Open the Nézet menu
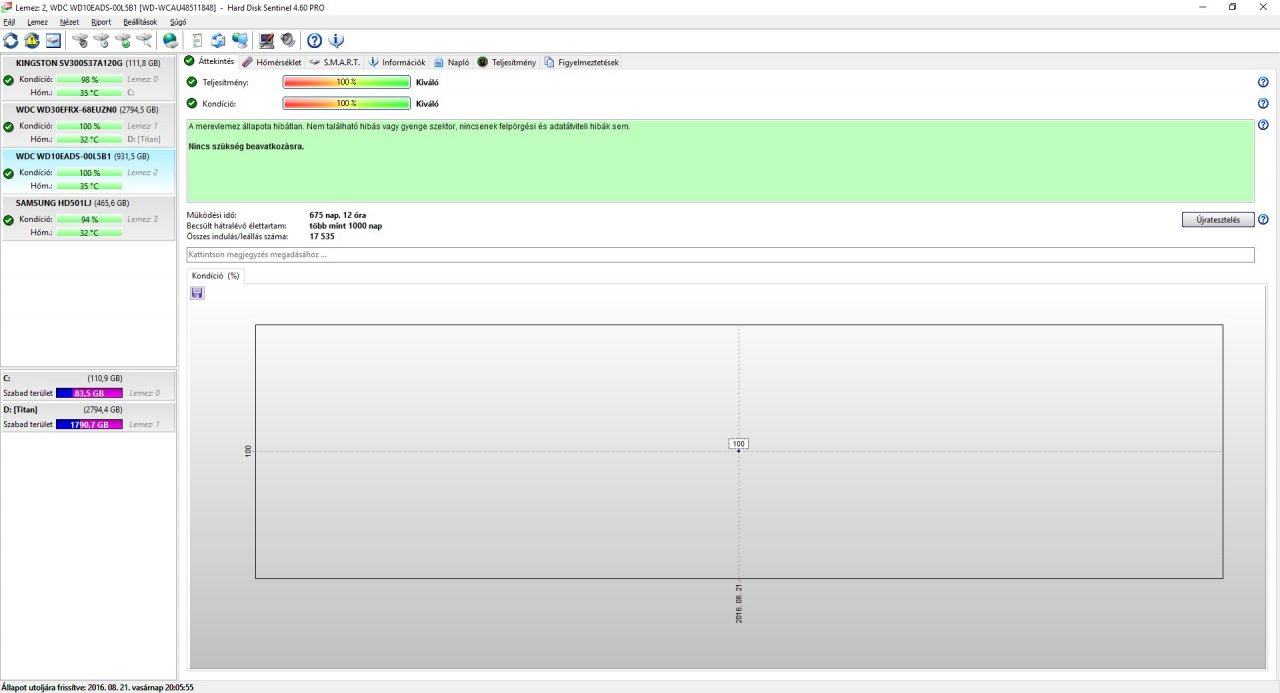This screenshot has width=1280, height=693. click(x=69, y=21)
